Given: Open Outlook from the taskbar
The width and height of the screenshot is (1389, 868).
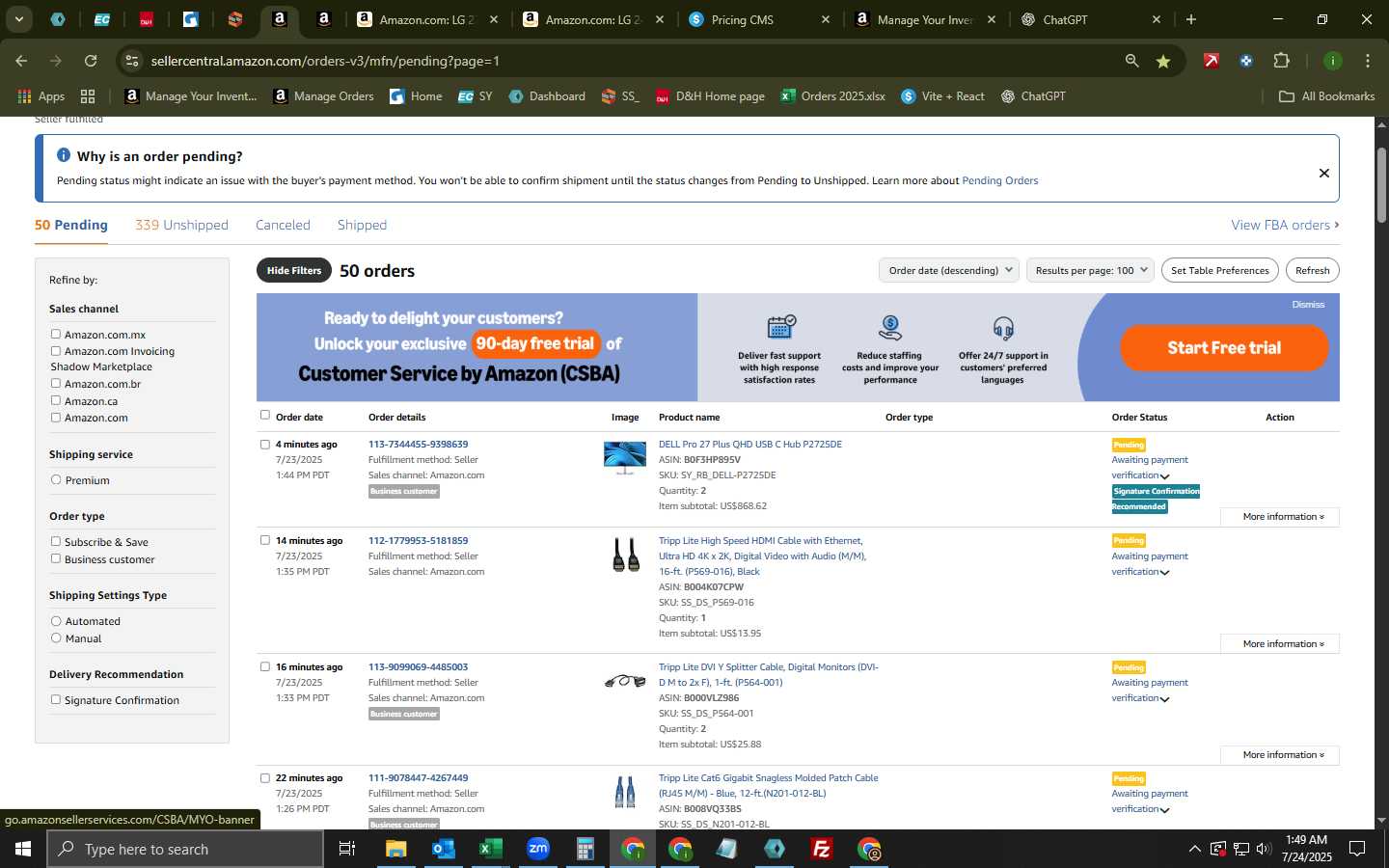Looking at the screenshot, I should [x=443, y=849].
